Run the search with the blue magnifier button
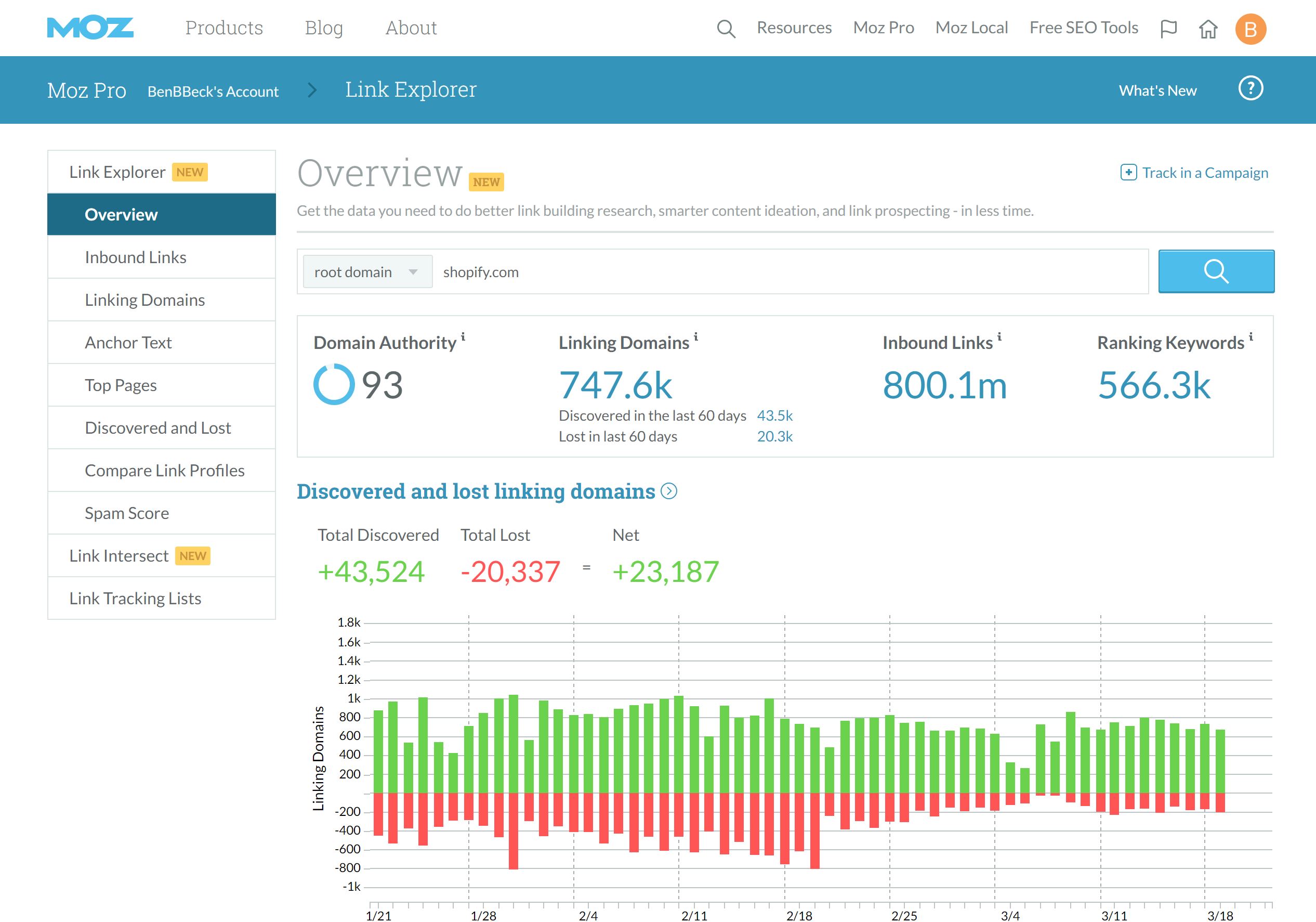1316x922 pixels. tap(1216, 271)
